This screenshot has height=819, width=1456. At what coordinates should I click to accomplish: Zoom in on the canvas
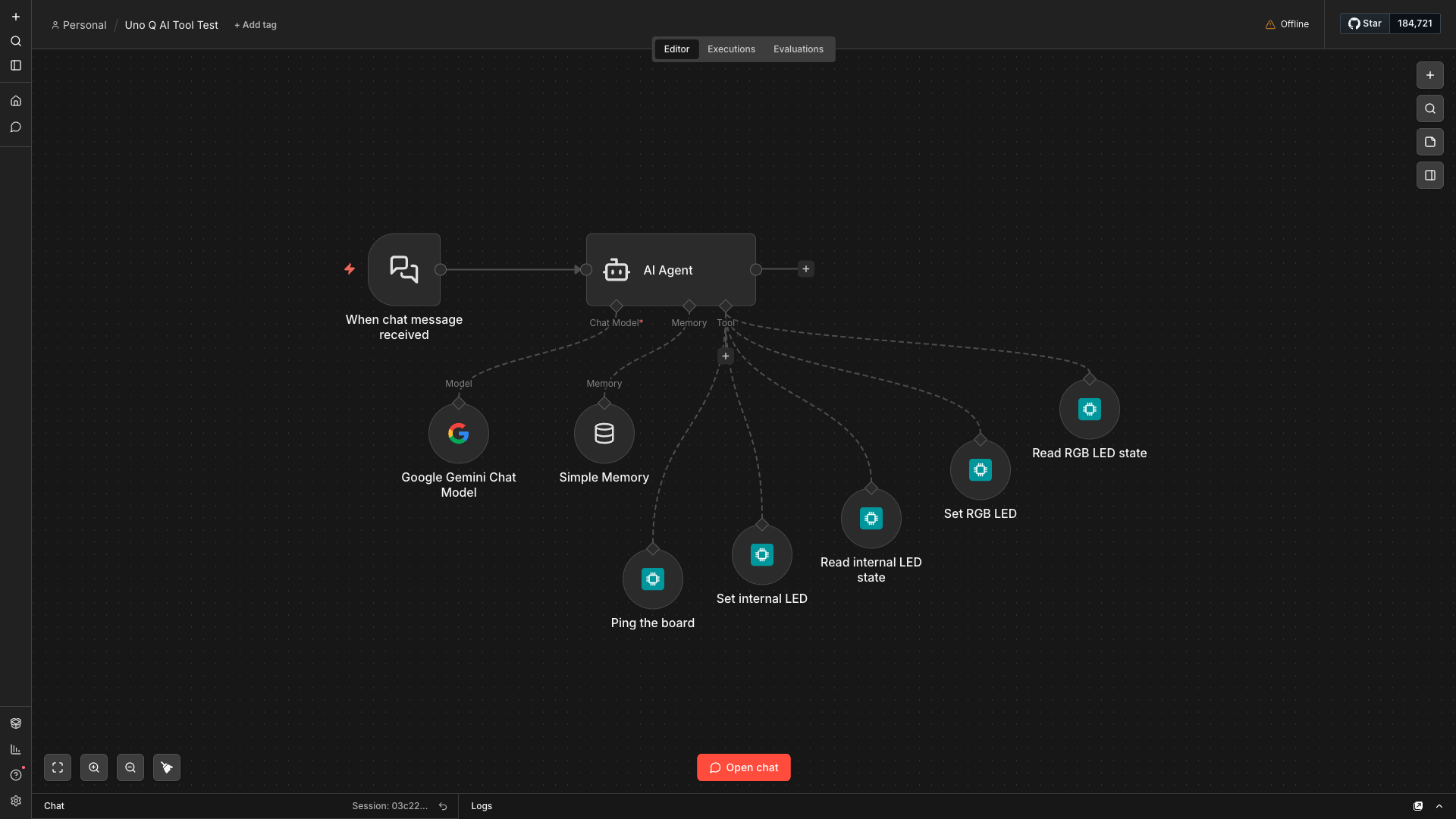[x=94, y=767]
